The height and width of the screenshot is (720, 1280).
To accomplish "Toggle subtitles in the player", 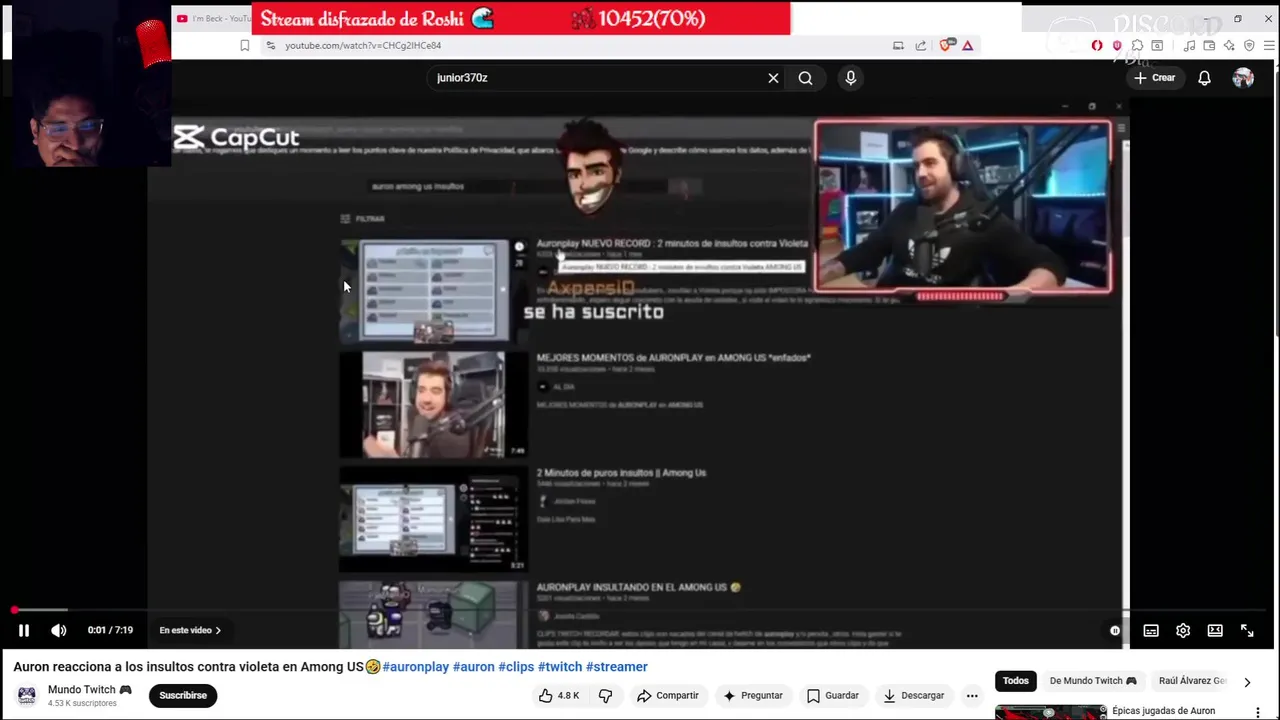I will click(x=1151, y=631).
